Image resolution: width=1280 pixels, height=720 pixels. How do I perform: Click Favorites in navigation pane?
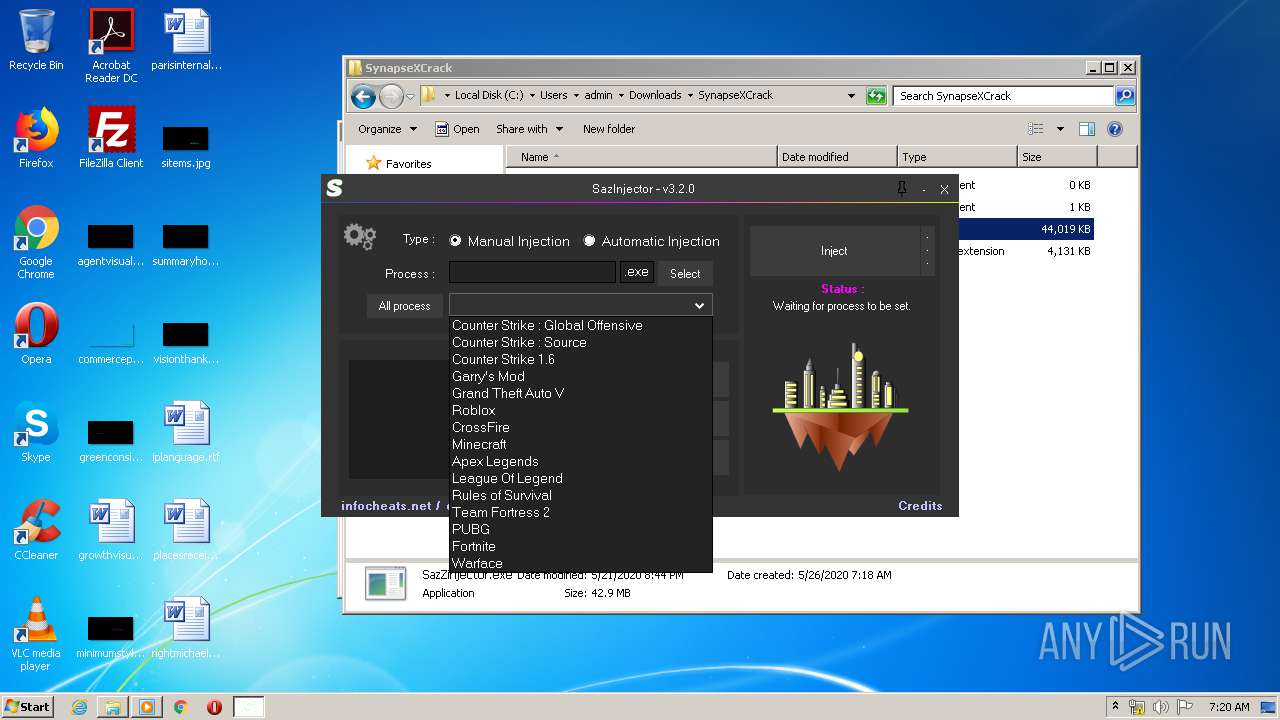point(399,164)
